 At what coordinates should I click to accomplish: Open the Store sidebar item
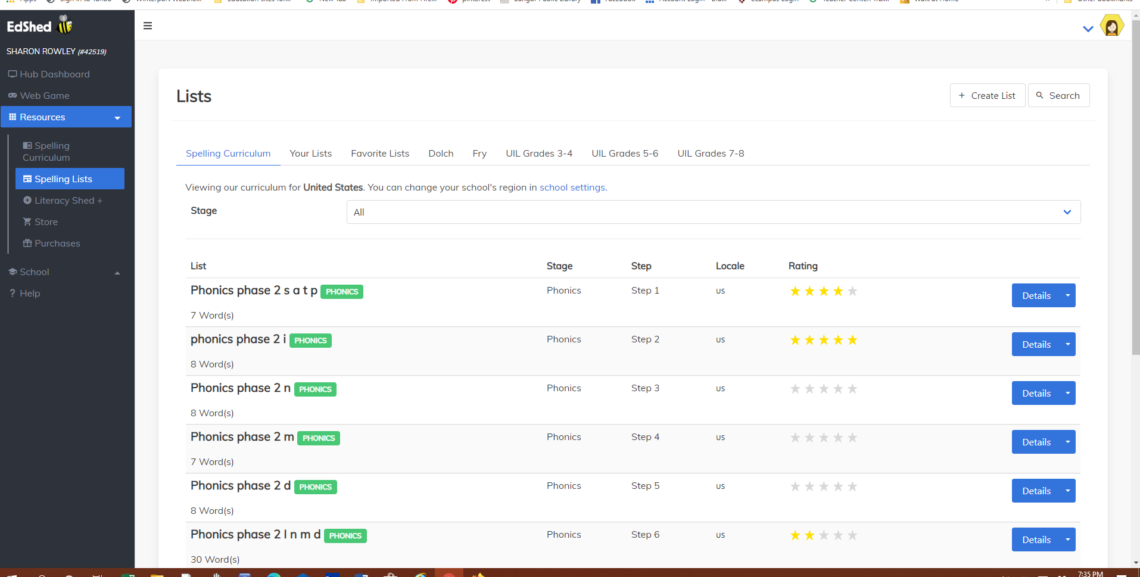40,222
